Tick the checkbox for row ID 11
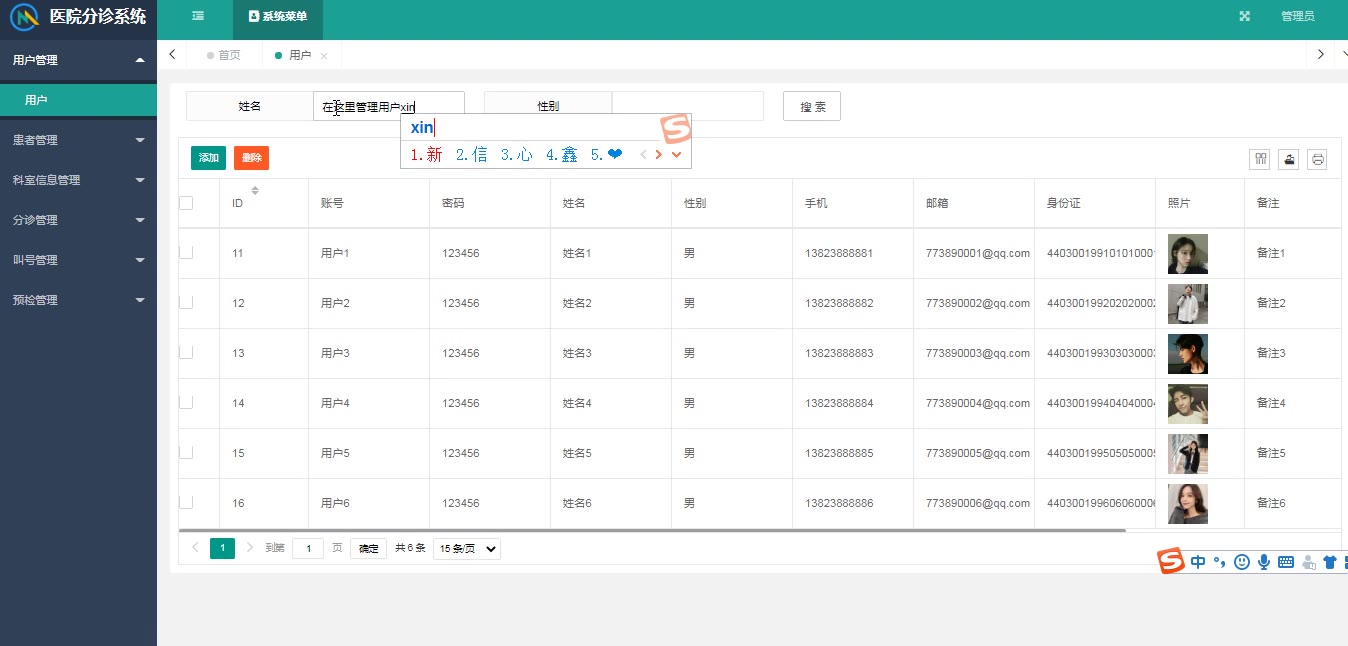Screen dimensions: 1348x646 186,253
